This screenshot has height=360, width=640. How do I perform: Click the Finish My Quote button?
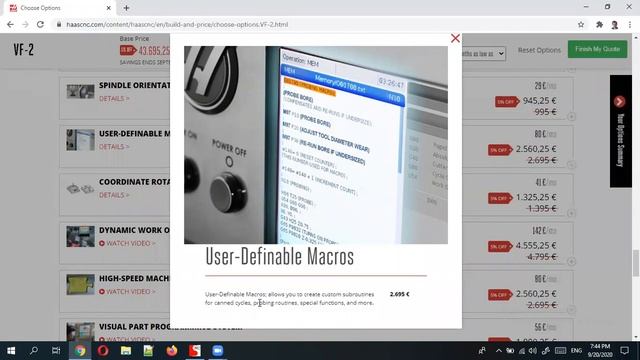[597, 49]
